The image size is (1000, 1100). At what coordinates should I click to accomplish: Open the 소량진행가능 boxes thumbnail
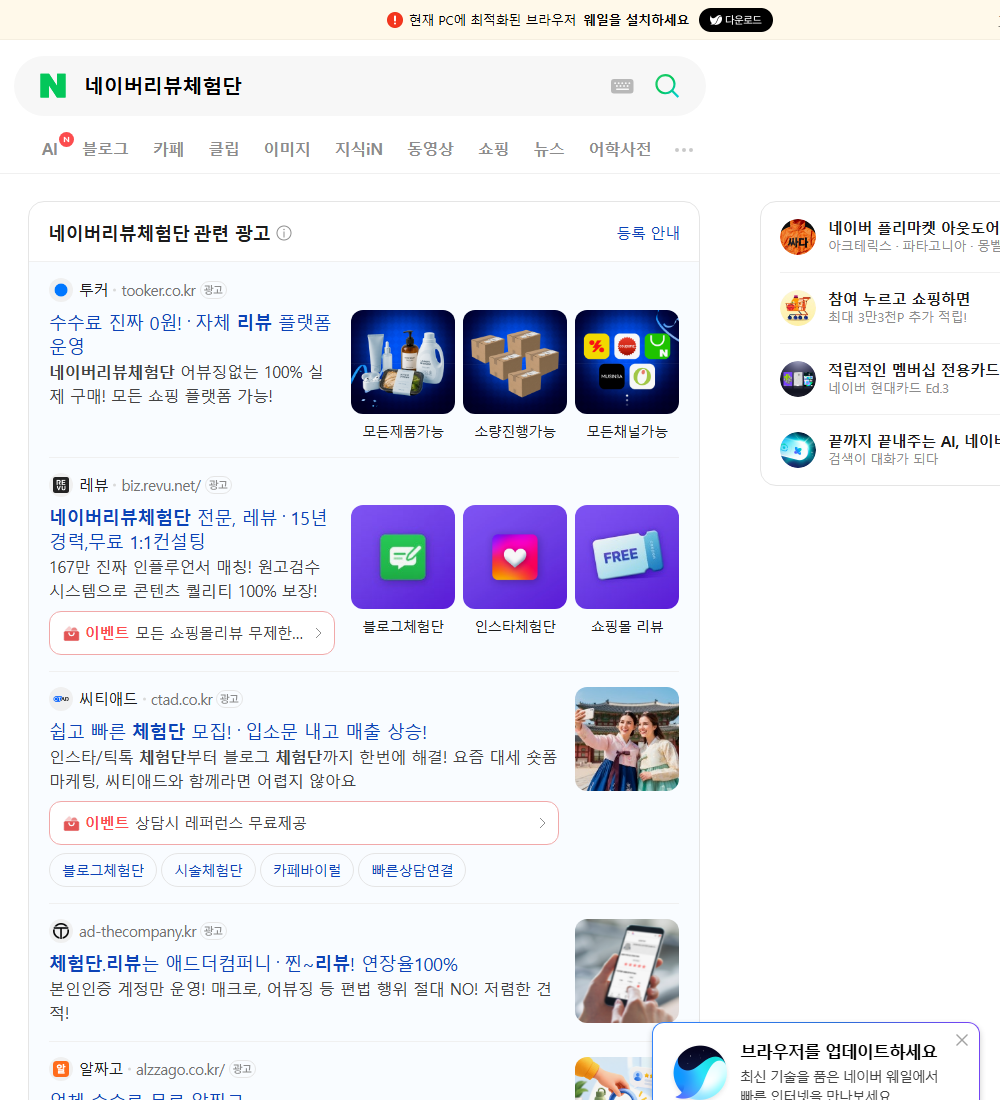pyautogui.click(x=515, y=362)
